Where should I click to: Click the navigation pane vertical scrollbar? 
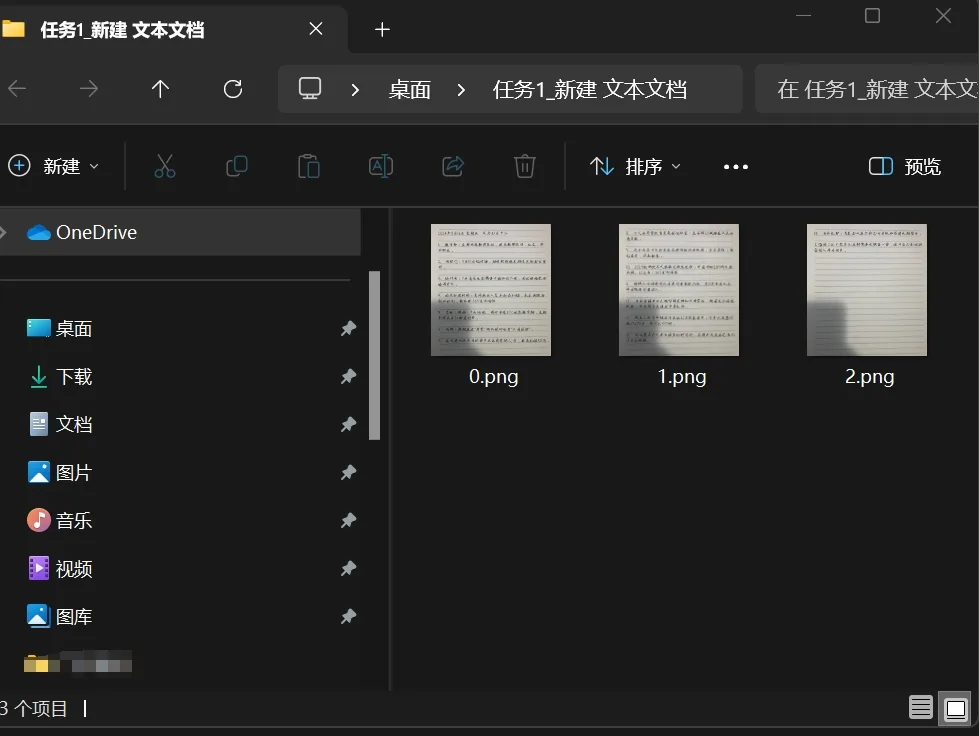tap(374, 355)
